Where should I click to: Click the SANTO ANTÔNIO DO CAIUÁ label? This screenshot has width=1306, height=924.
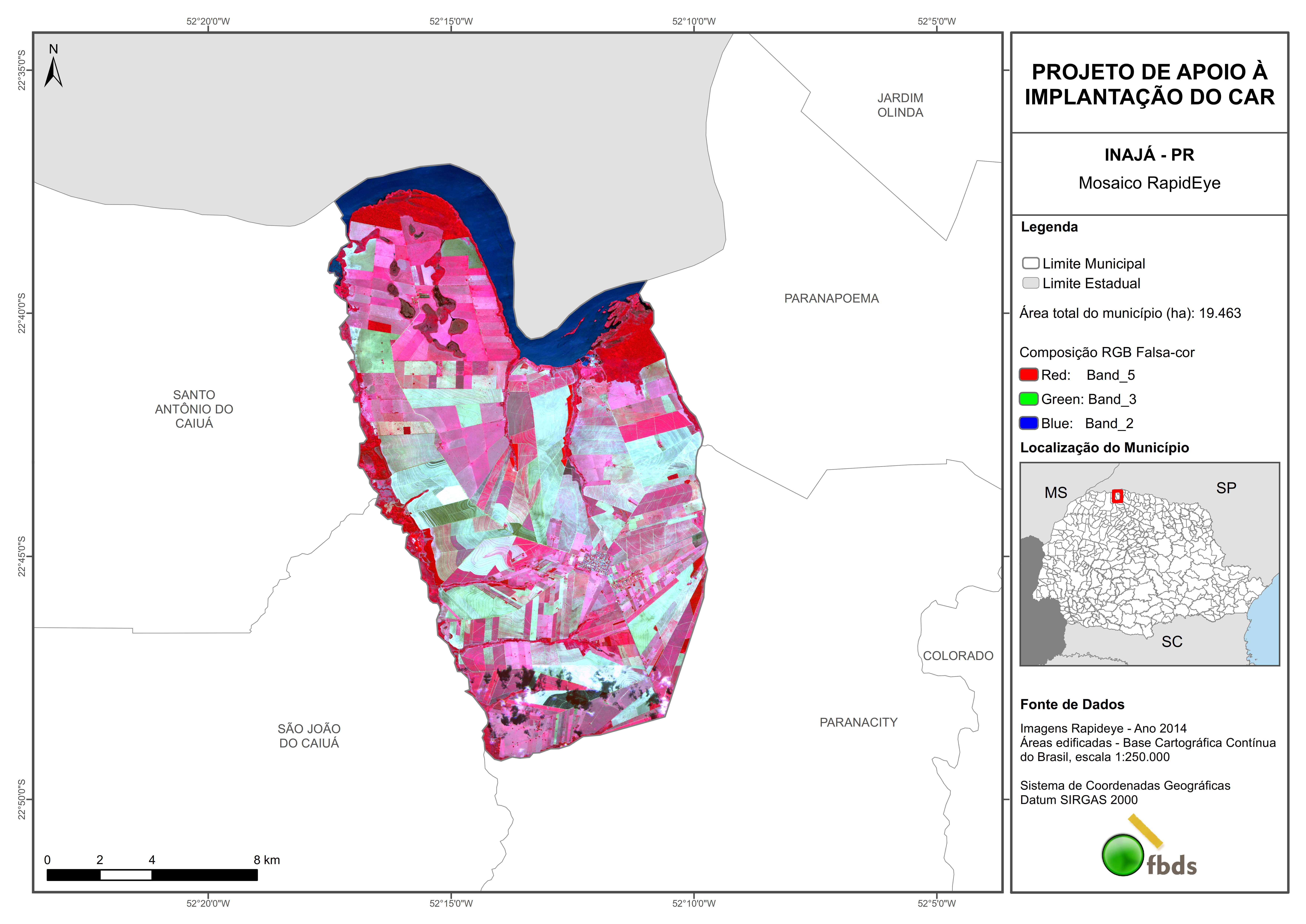(x=194, y=409)
